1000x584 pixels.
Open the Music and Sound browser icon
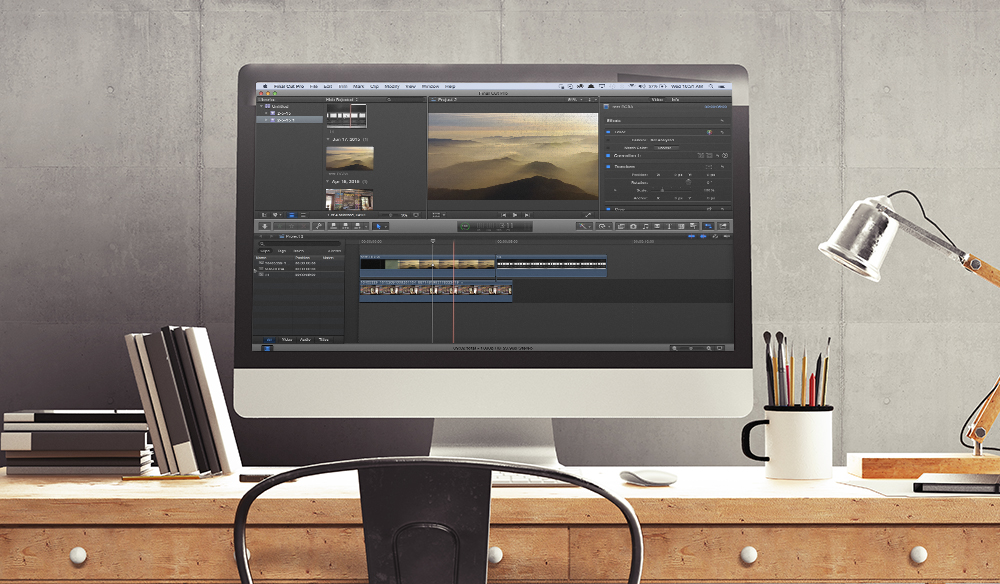click(645, 228)
